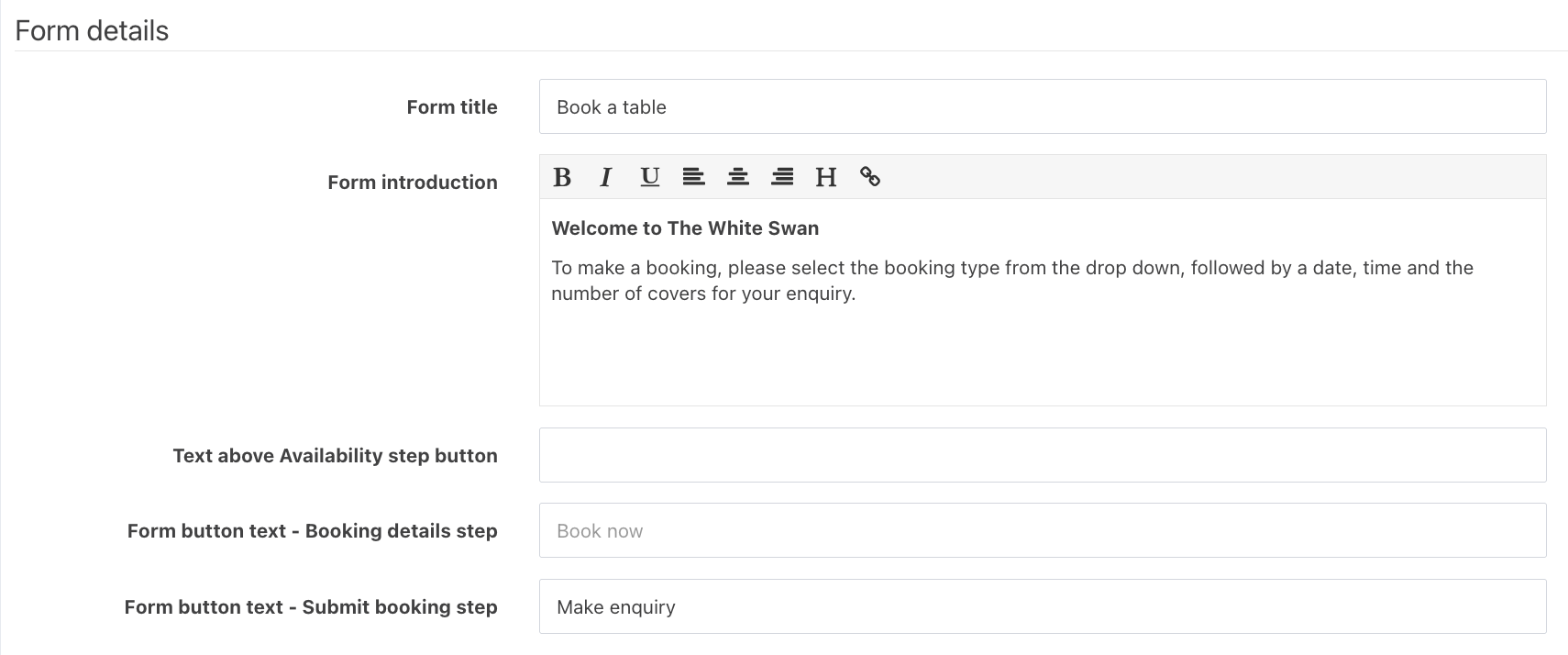This screenshot has width=1568, height=655.
Task: Click the empty Text above Availability step field
Action: point(1043,455)
